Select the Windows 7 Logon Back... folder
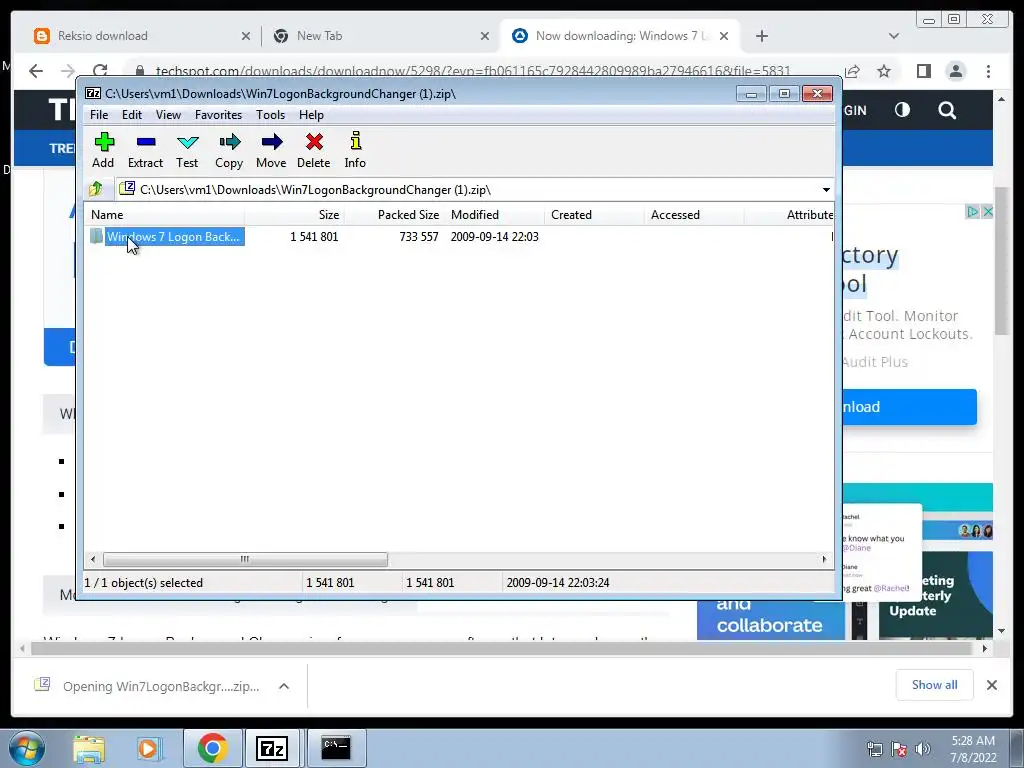The width and height of the screenshot is (1024, 768). click(173, 236)
